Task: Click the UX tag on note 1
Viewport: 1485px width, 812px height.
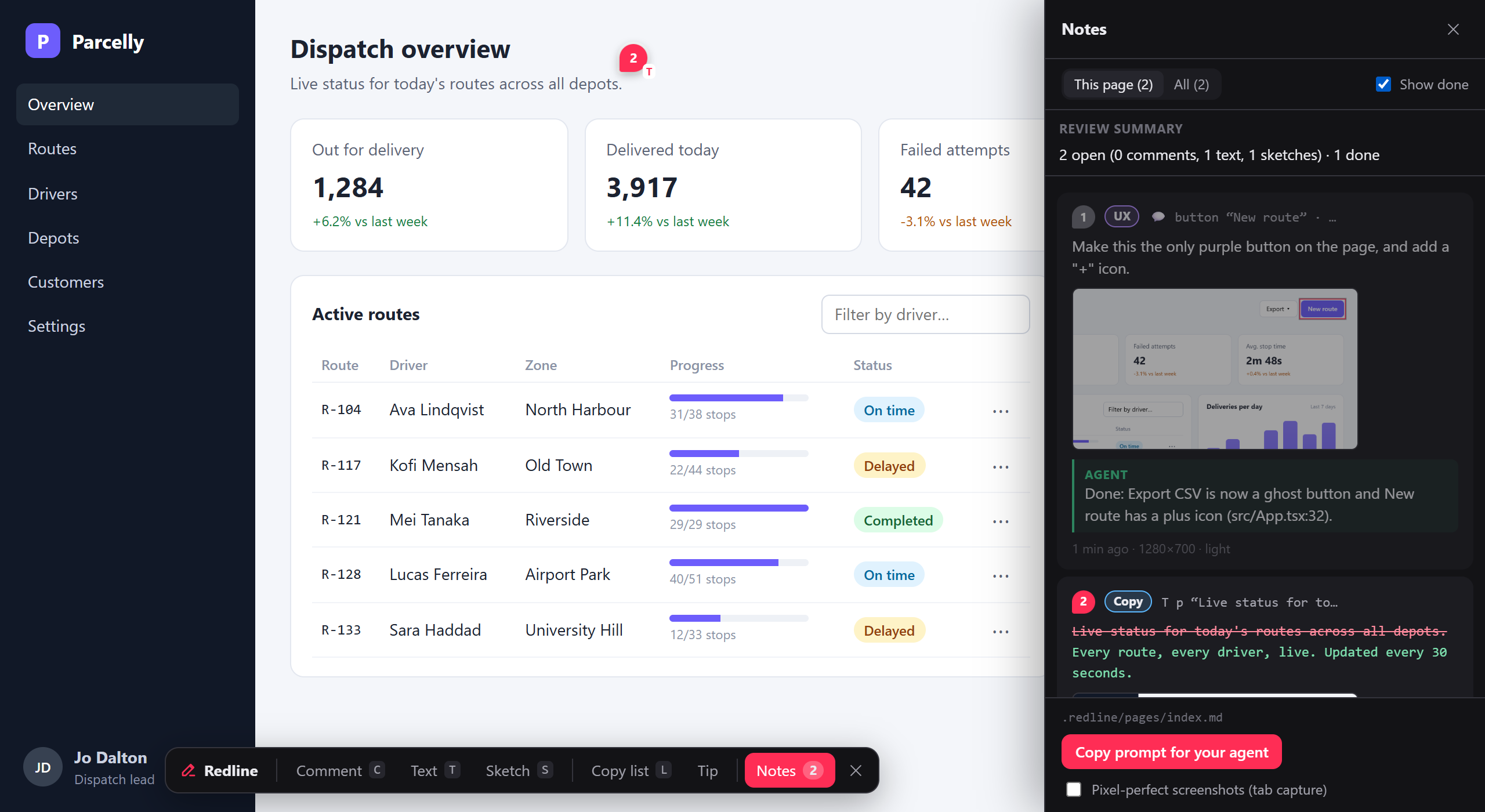Action: click(1122, 216)
